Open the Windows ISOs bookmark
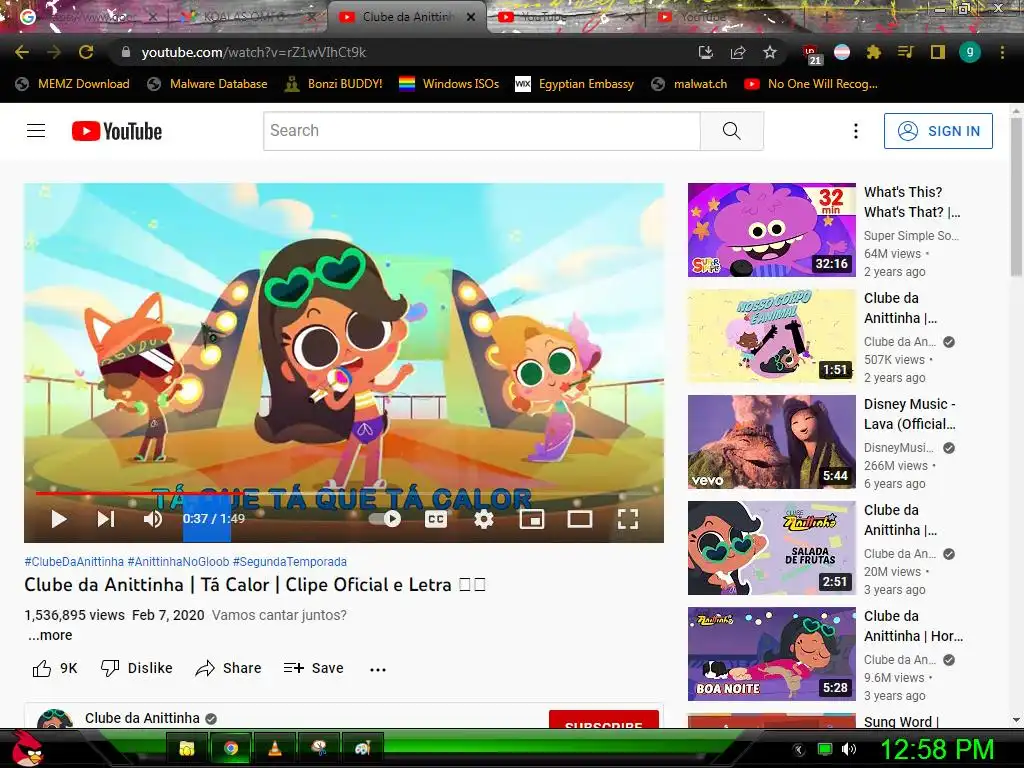Screen dimensions: 1024x768 tap(449, 84)
